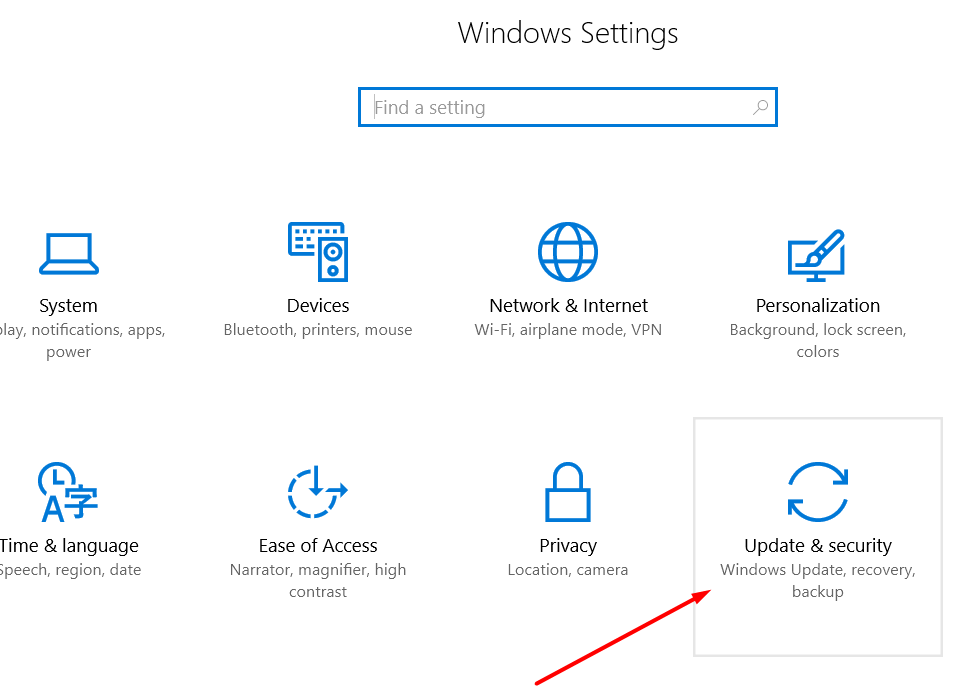Click the search magnifier in the settings search bar
Viewport: 965px width, 695px height.
coord(761,107)
